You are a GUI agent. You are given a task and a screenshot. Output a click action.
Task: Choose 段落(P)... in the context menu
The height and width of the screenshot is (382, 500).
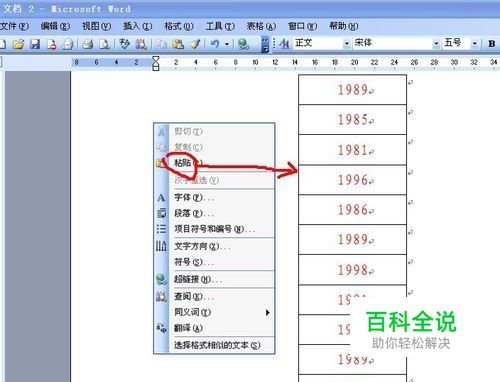pos(214,213)
